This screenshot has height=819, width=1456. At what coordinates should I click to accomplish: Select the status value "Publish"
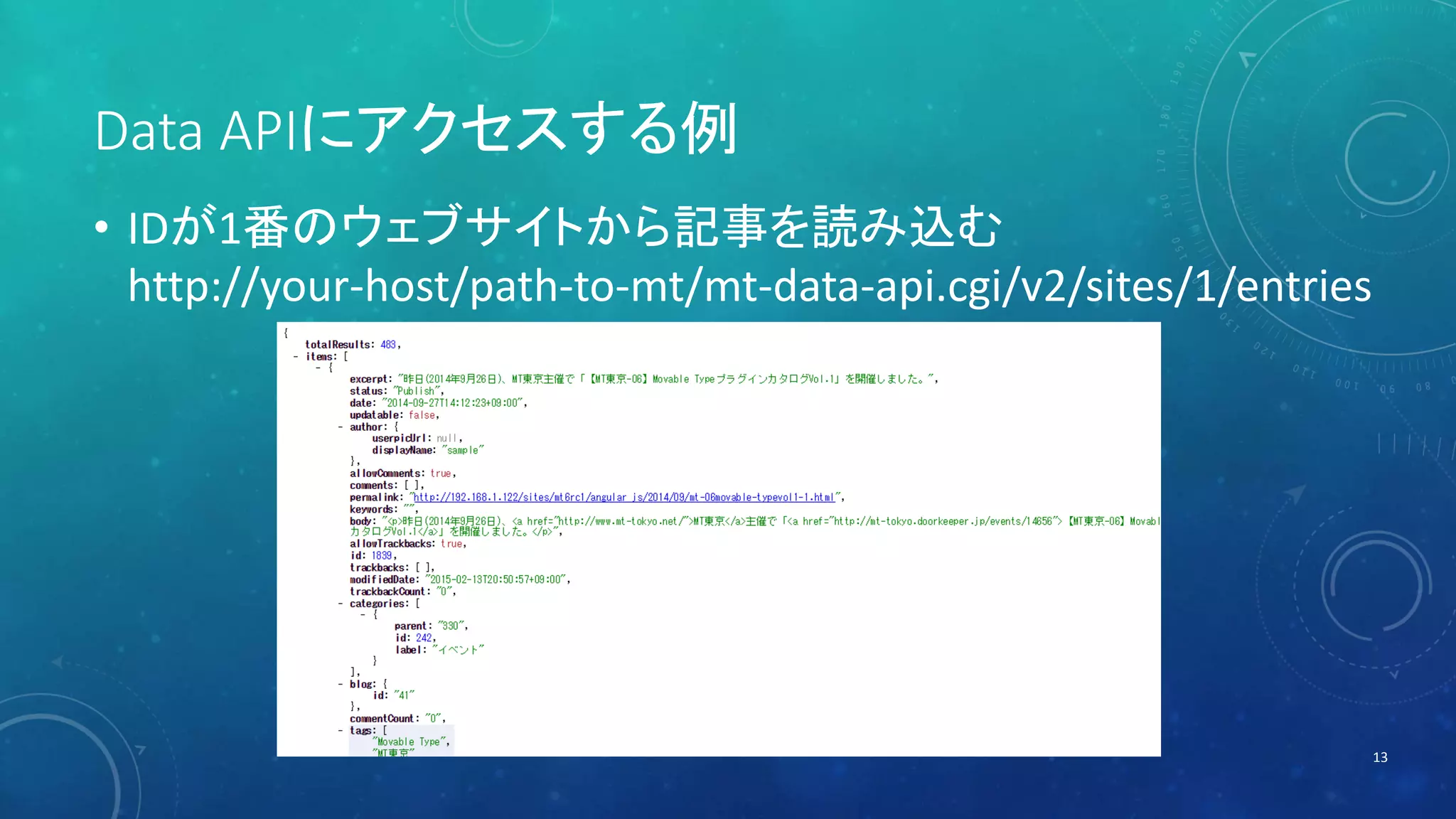tap(417, 391)
